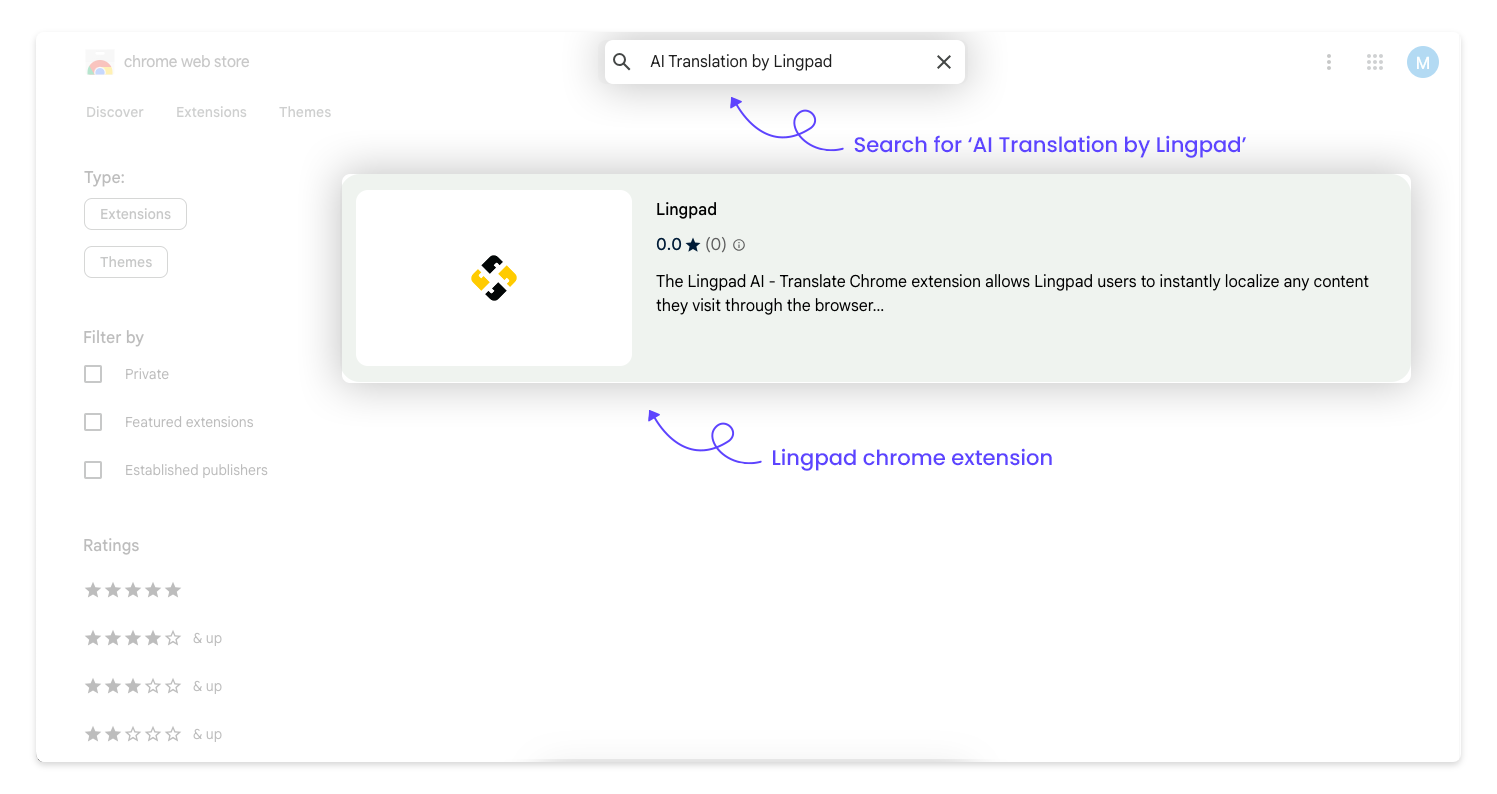Viewport: 1497px width, 794px height.
Task: Filter by five-star ratings
Action: tap(133, 590)
